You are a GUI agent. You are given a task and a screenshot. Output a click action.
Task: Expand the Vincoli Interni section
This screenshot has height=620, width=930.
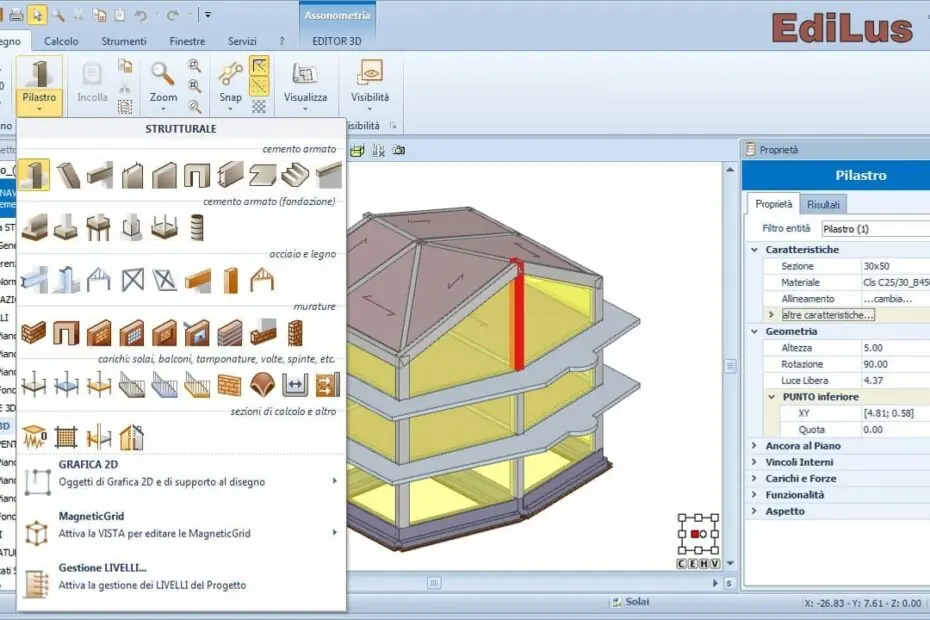754,462
